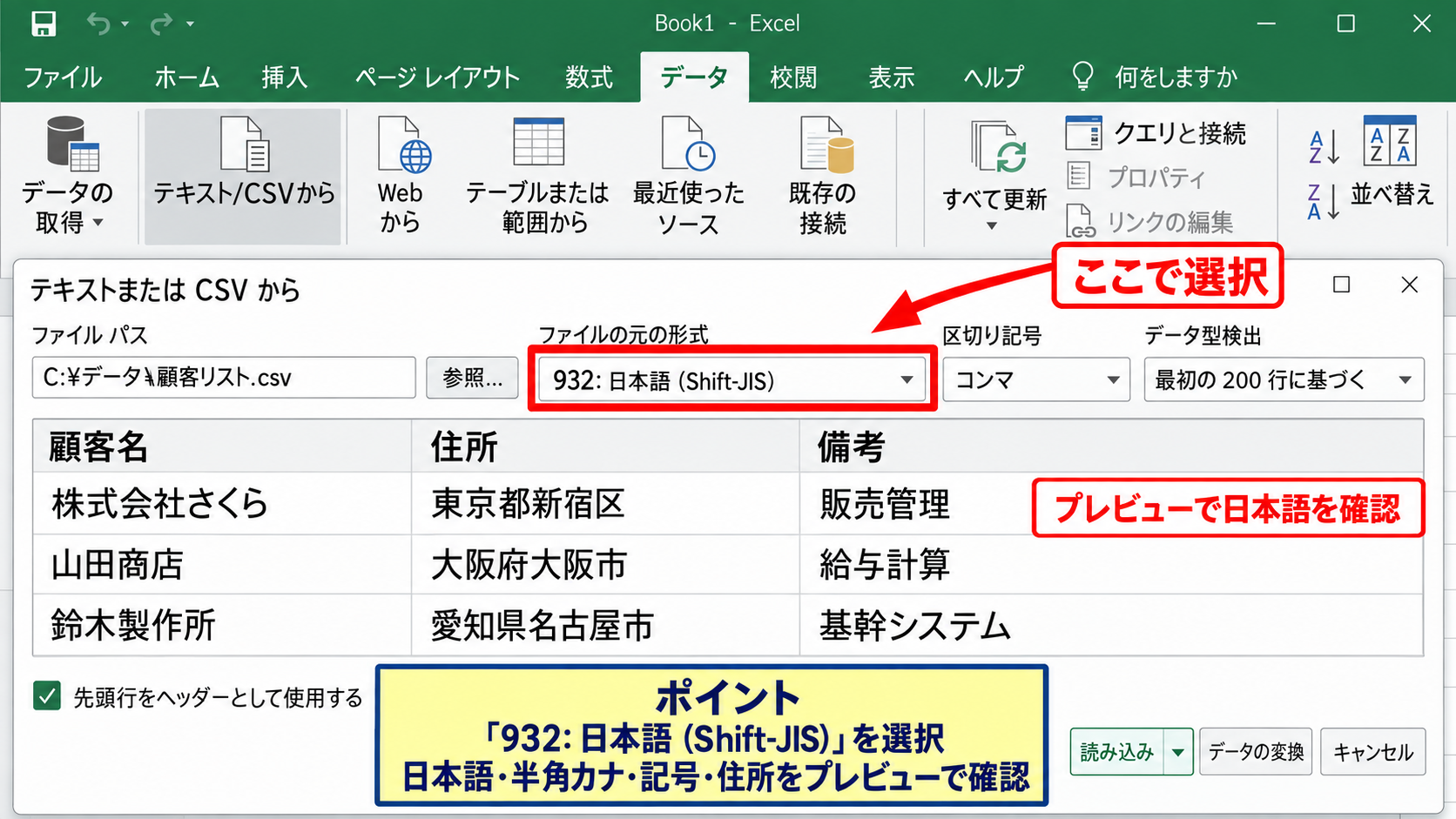Screen dimensions: 1456x819
Task: Switch to the 校閲 tab
Action: tap(793, 77)
